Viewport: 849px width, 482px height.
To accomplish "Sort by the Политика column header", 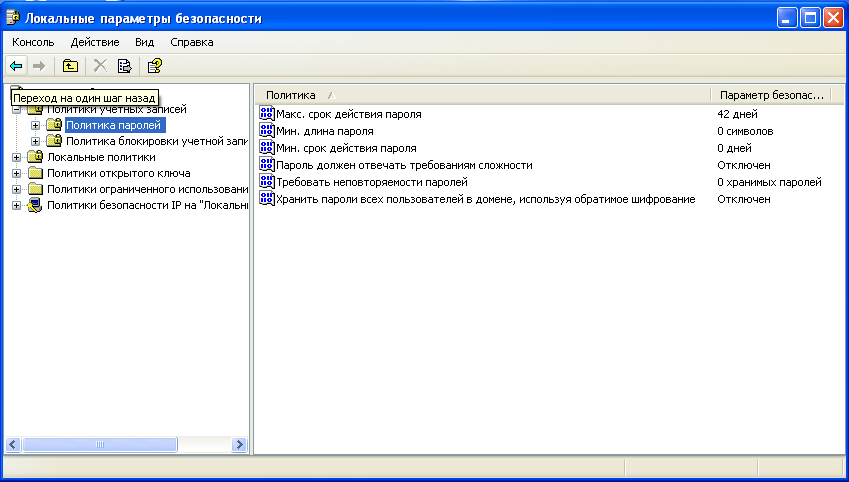I will [x=482, y=95].
